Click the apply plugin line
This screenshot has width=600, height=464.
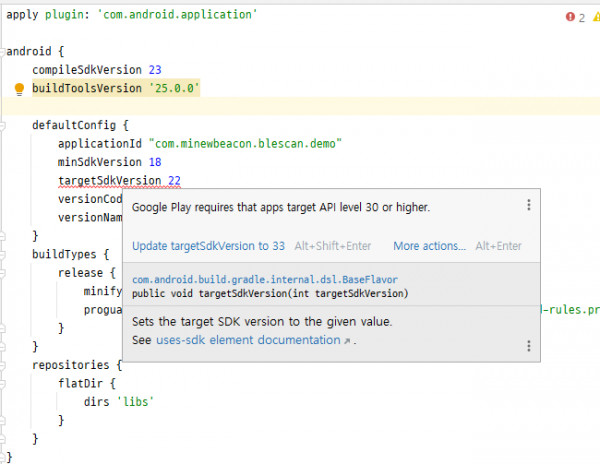point(132,15)
